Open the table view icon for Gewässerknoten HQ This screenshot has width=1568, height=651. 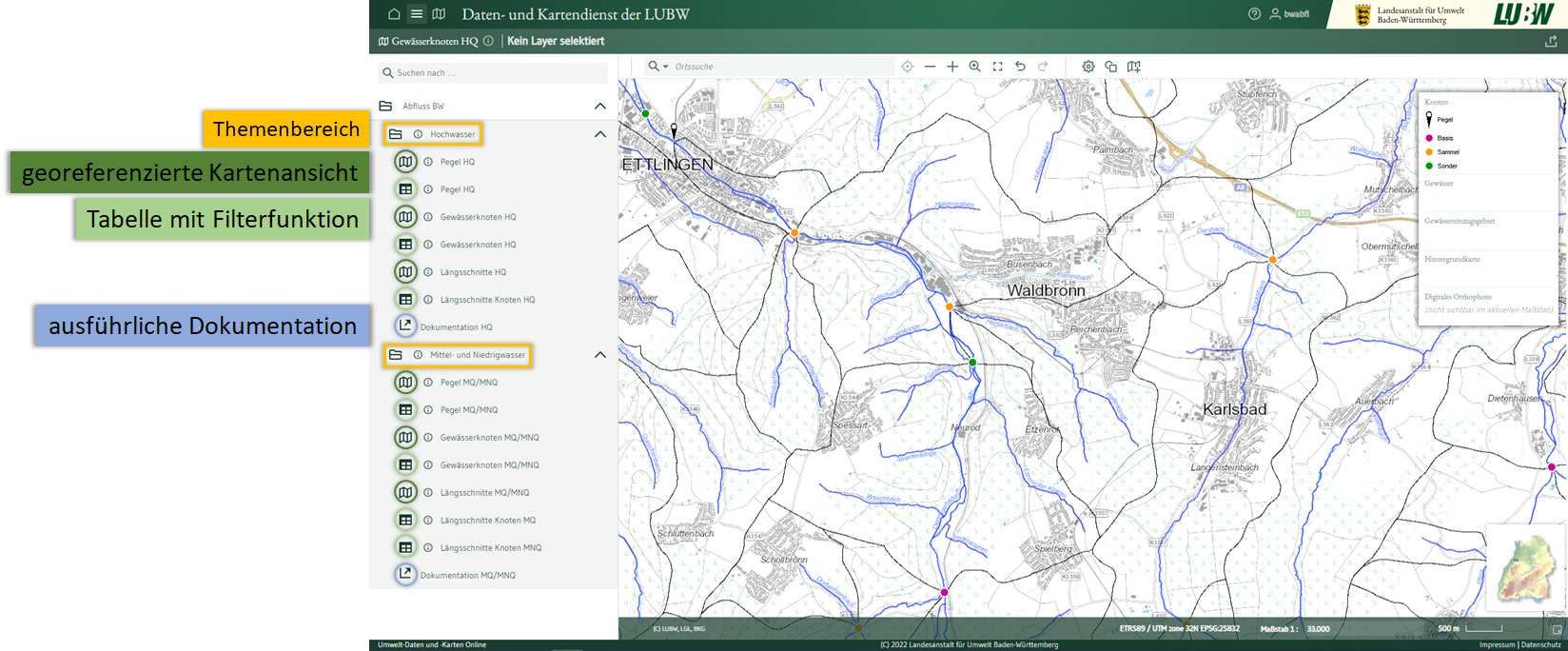(405, 245)
